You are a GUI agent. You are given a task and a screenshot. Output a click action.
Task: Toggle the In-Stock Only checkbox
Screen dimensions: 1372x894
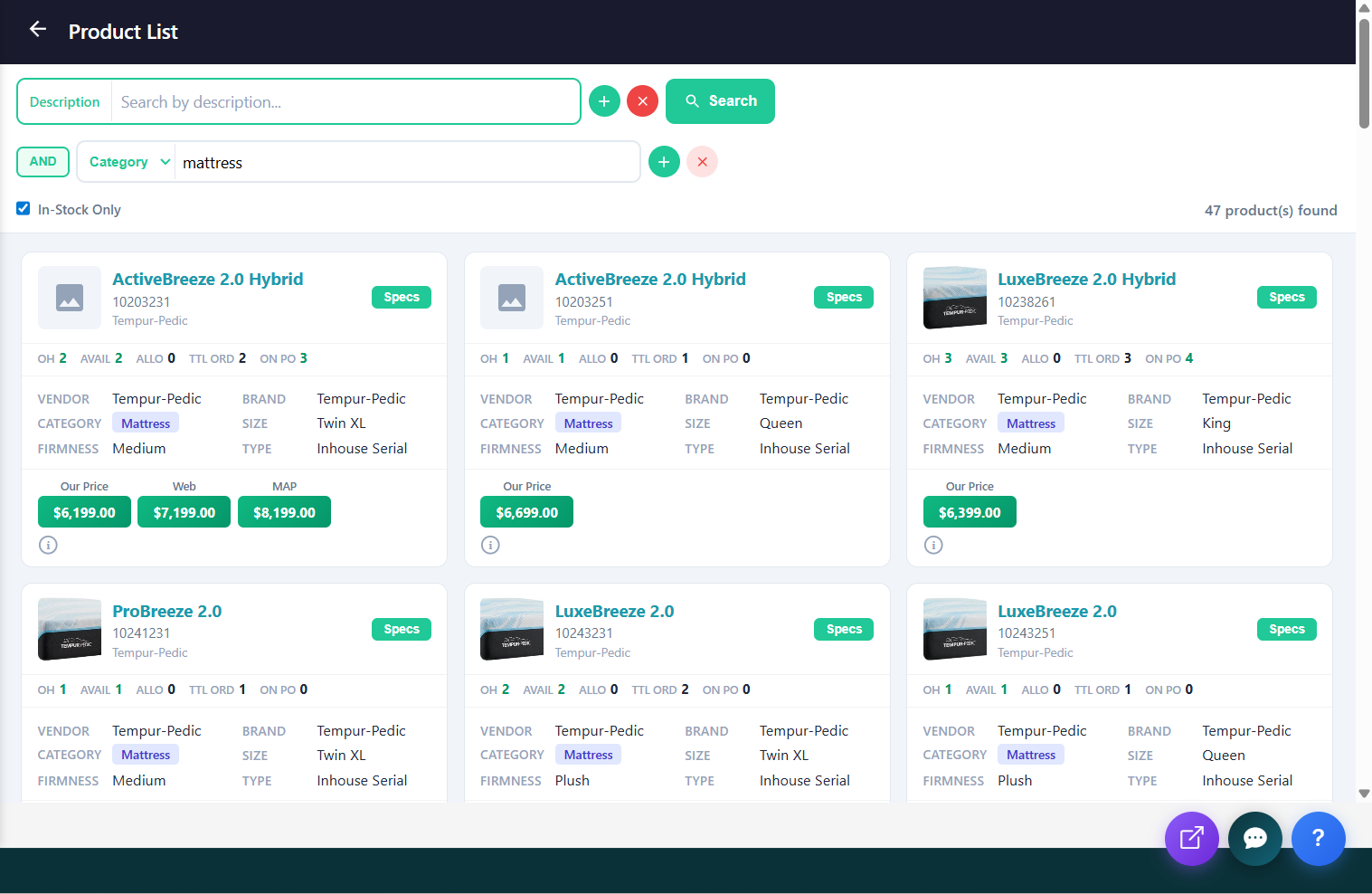coord(24,209)
